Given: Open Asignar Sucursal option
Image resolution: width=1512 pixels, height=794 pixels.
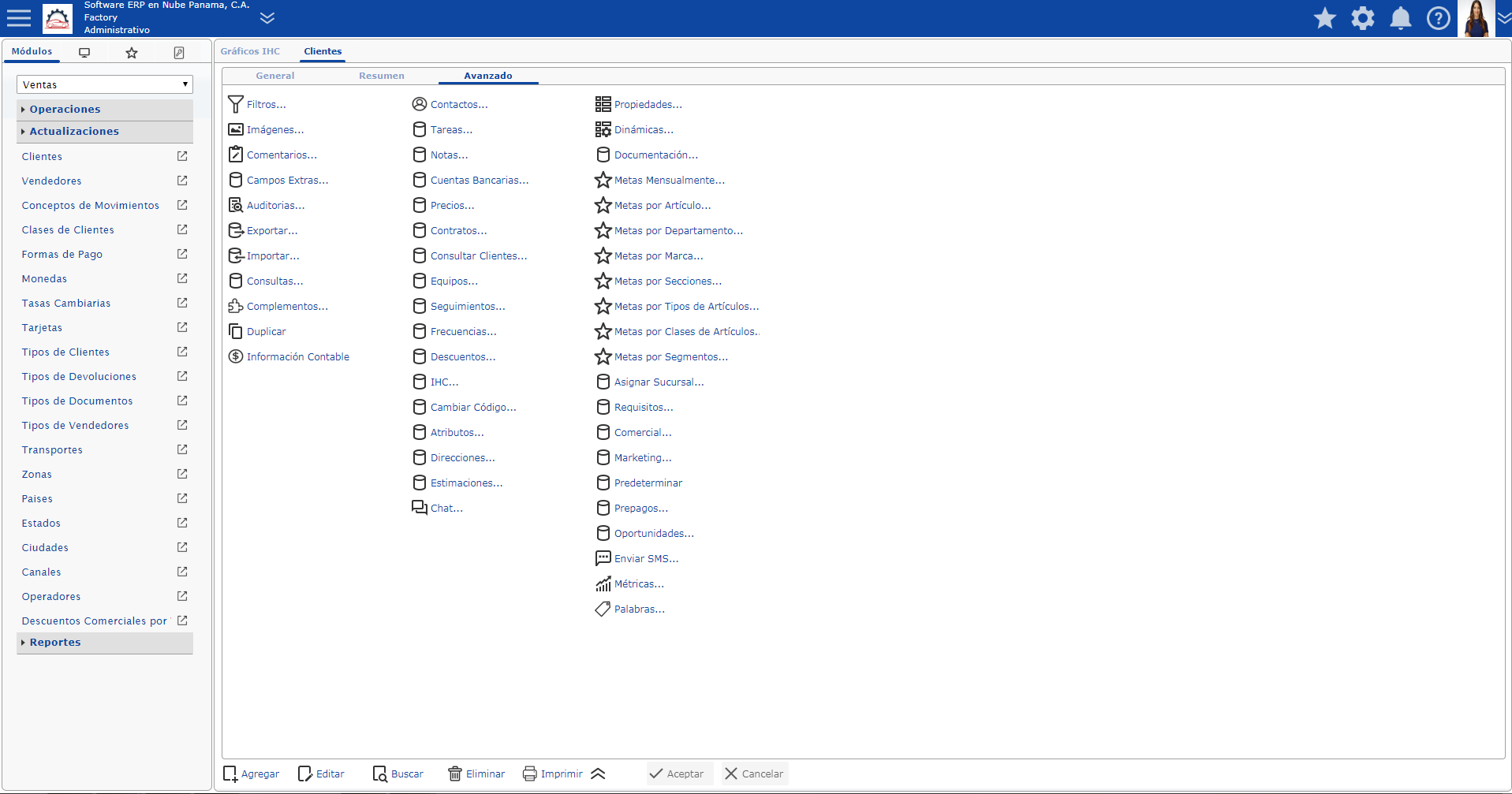Looking at the screenshot, I should 650,382.
